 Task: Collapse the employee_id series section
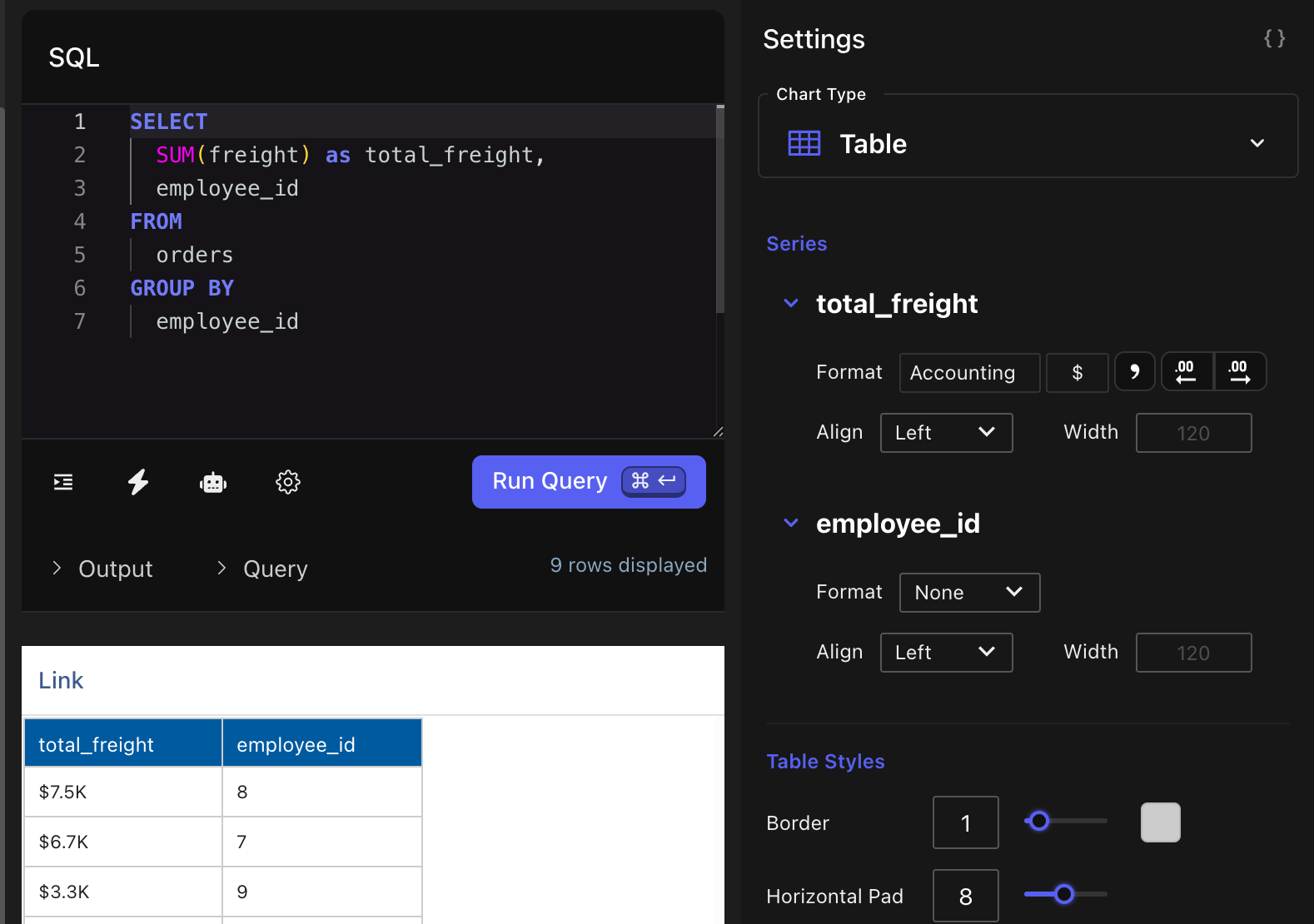pyautogui.click(x=791, y=523)
